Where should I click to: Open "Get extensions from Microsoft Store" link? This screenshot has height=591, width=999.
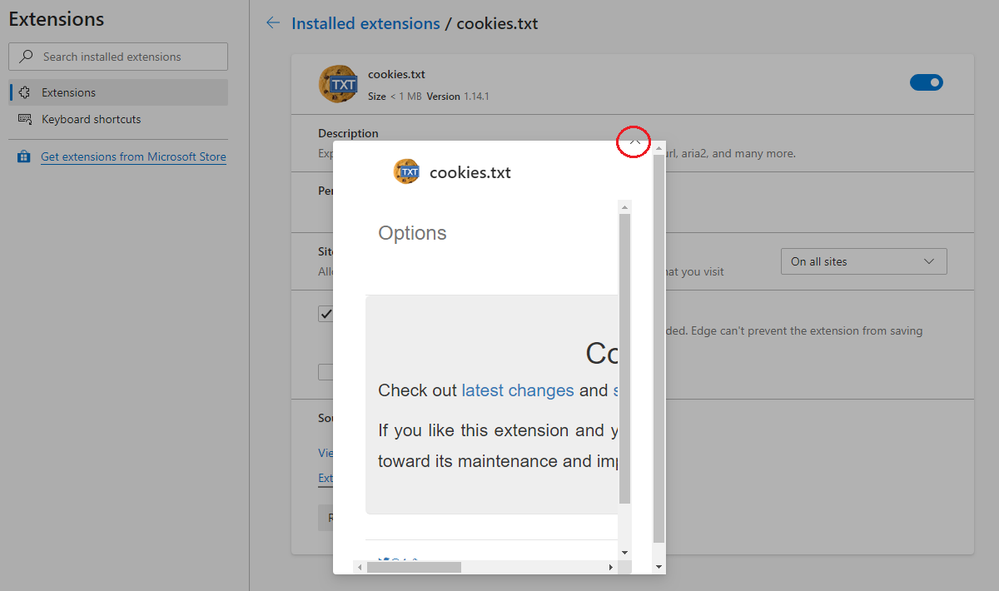tap(133, 157)
